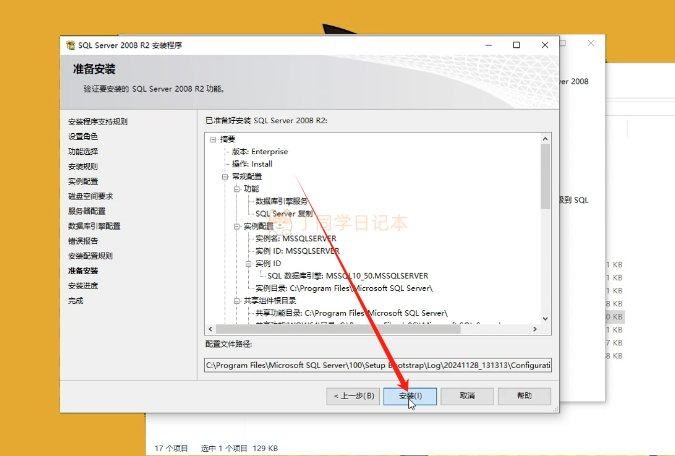This screenshot has width=675, height=456.
Task: Click 数据库引擎配置 step in sidebar
Action: (x=94, y=226)
